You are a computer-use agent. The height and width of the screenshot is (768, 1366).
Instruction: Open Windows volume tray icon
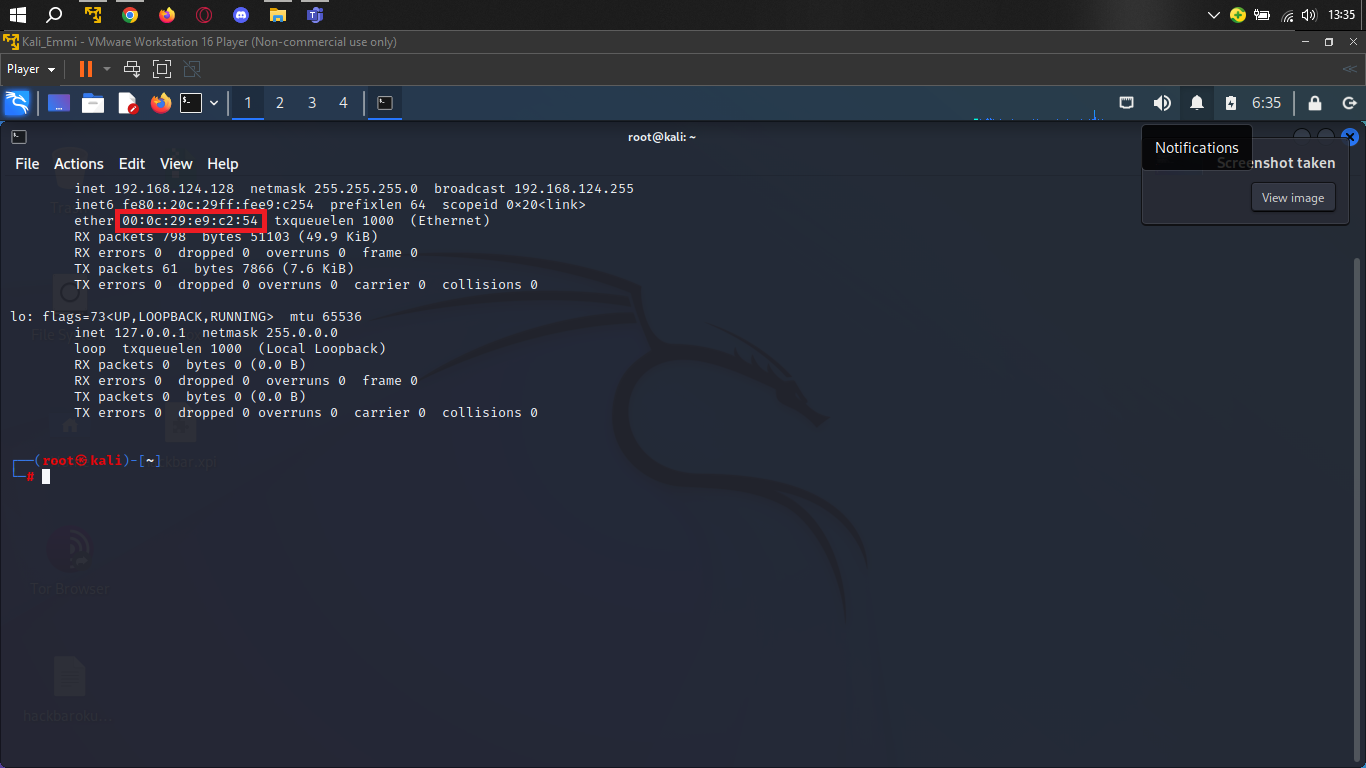coord(1309,15)
